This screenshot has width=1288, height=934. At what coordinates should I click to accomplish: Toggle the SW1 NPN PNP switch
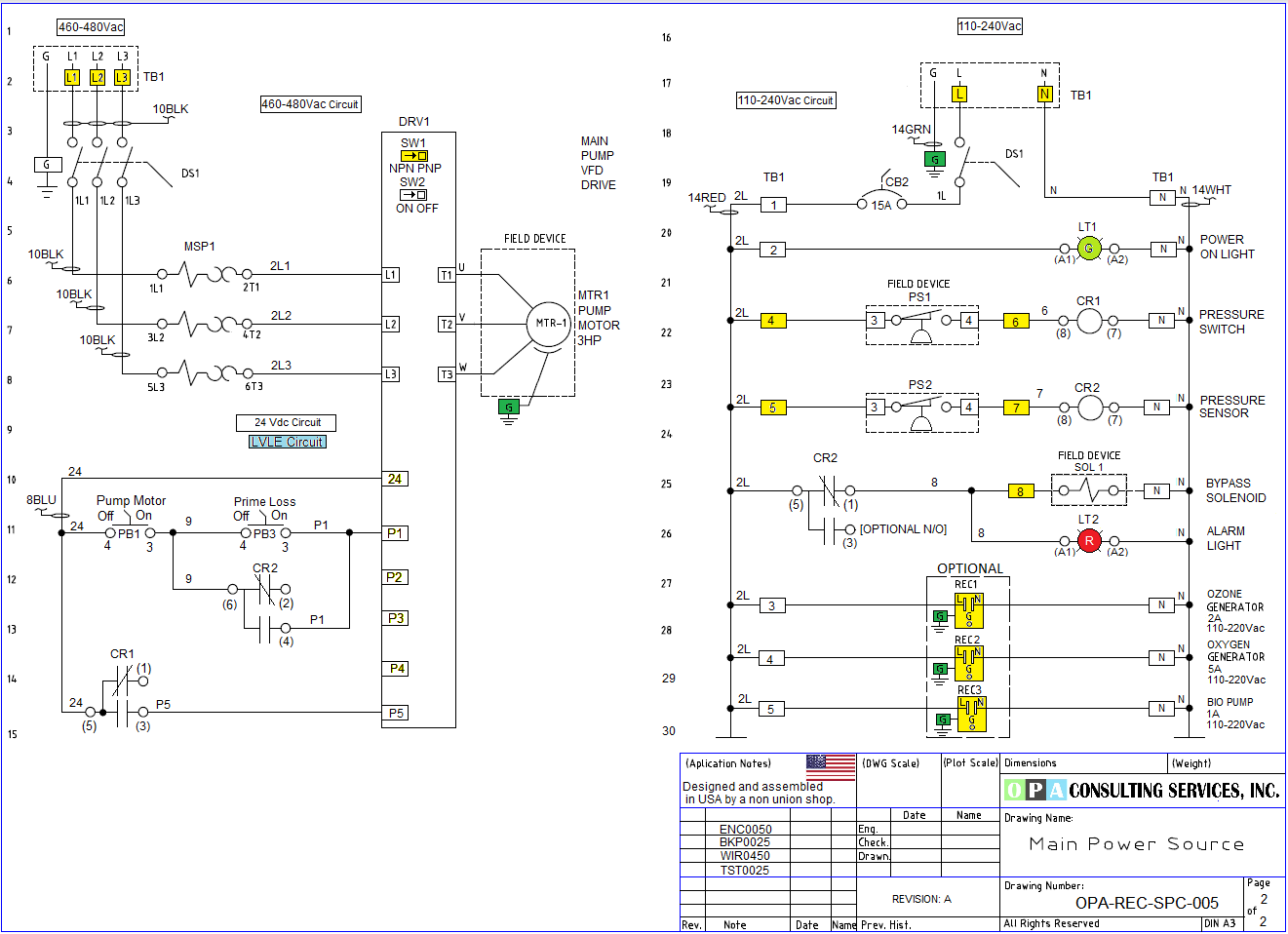413,156
